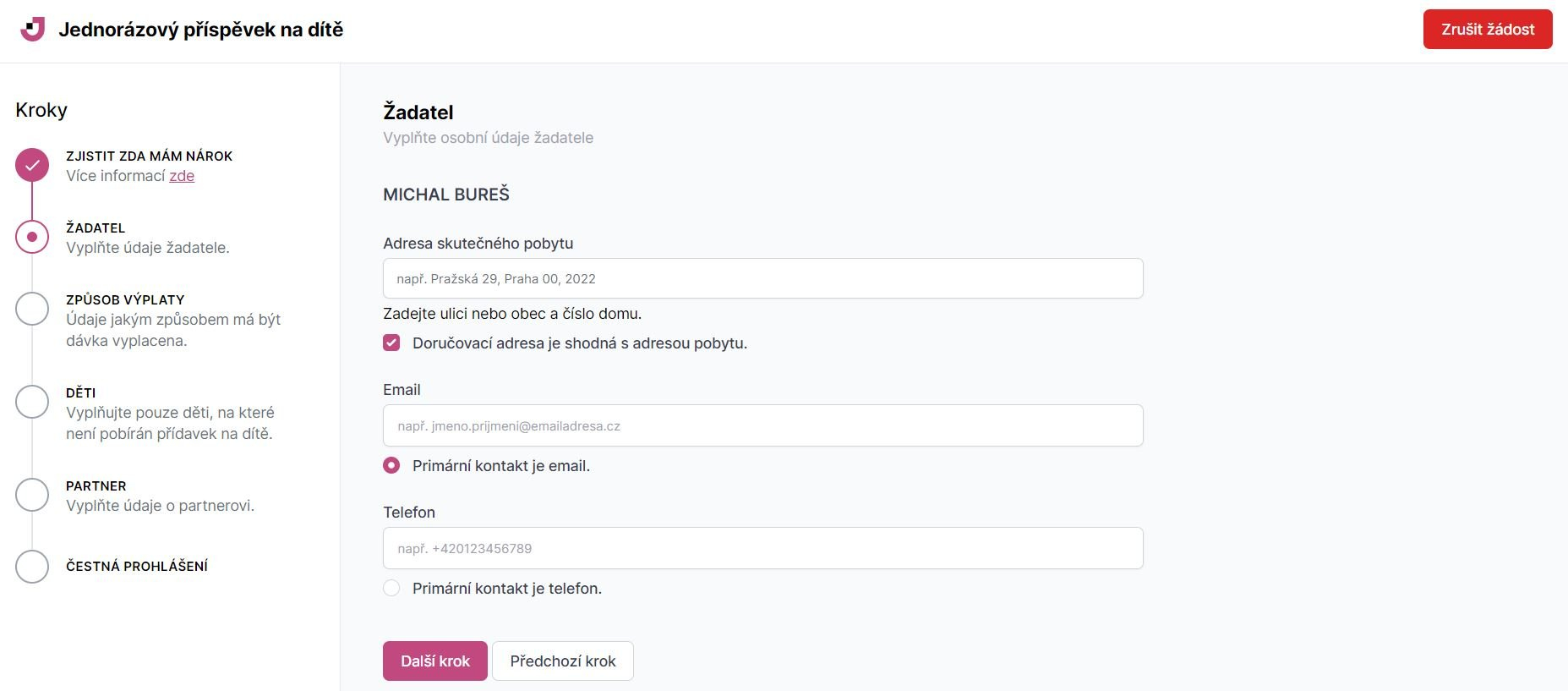Click the Partner step circle
Screen dimensions: 1568x691
(32, 495)
